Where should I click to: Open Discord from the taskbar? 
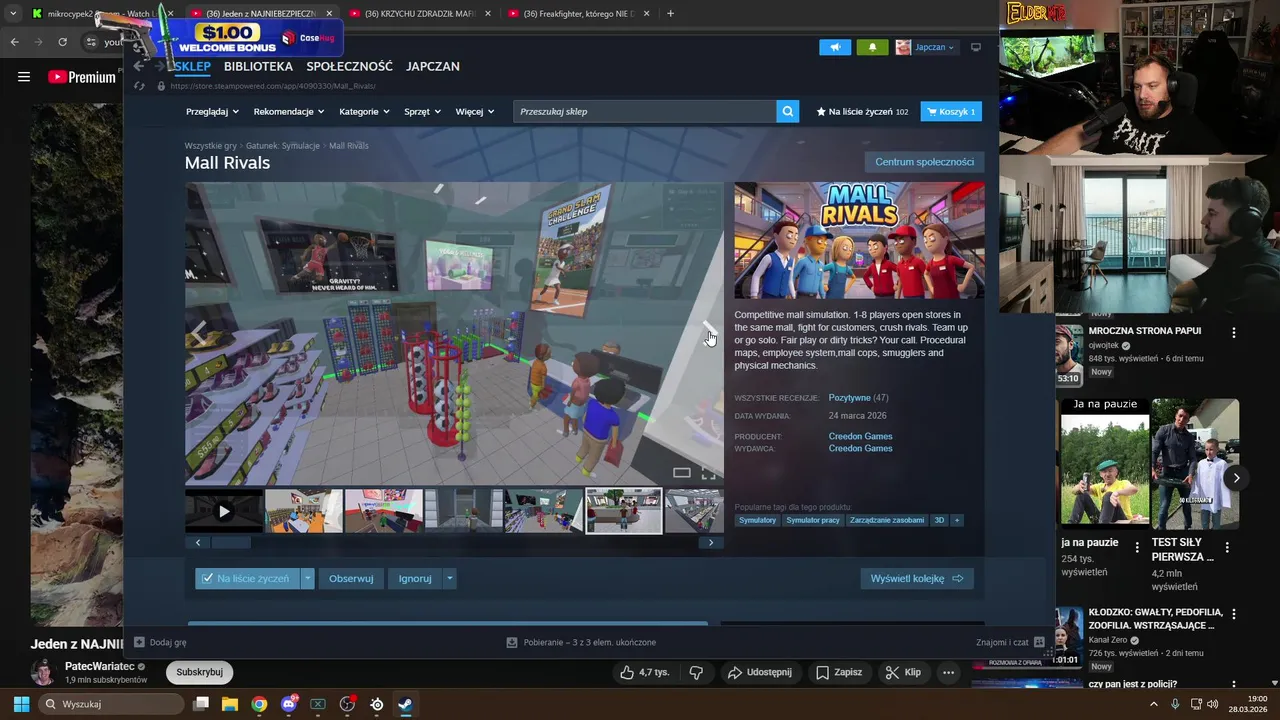click(x=289, y=704)
